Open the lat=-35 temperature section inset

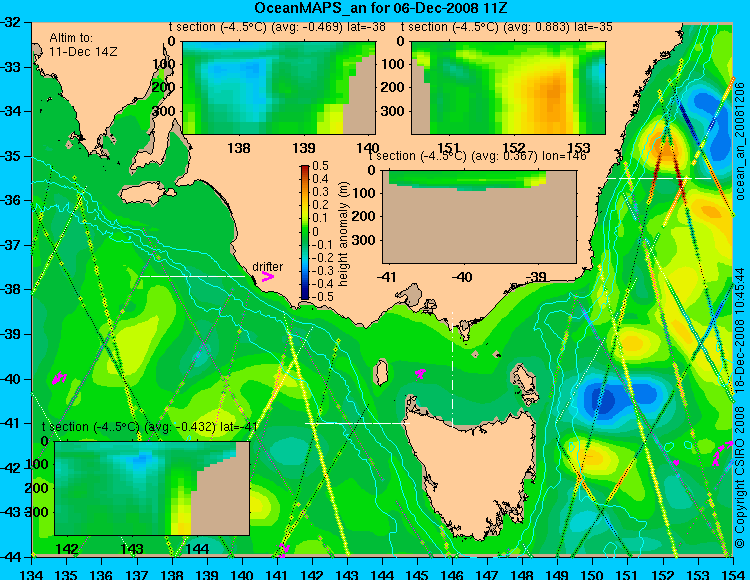pyautogui.click(x=508, y=88)
